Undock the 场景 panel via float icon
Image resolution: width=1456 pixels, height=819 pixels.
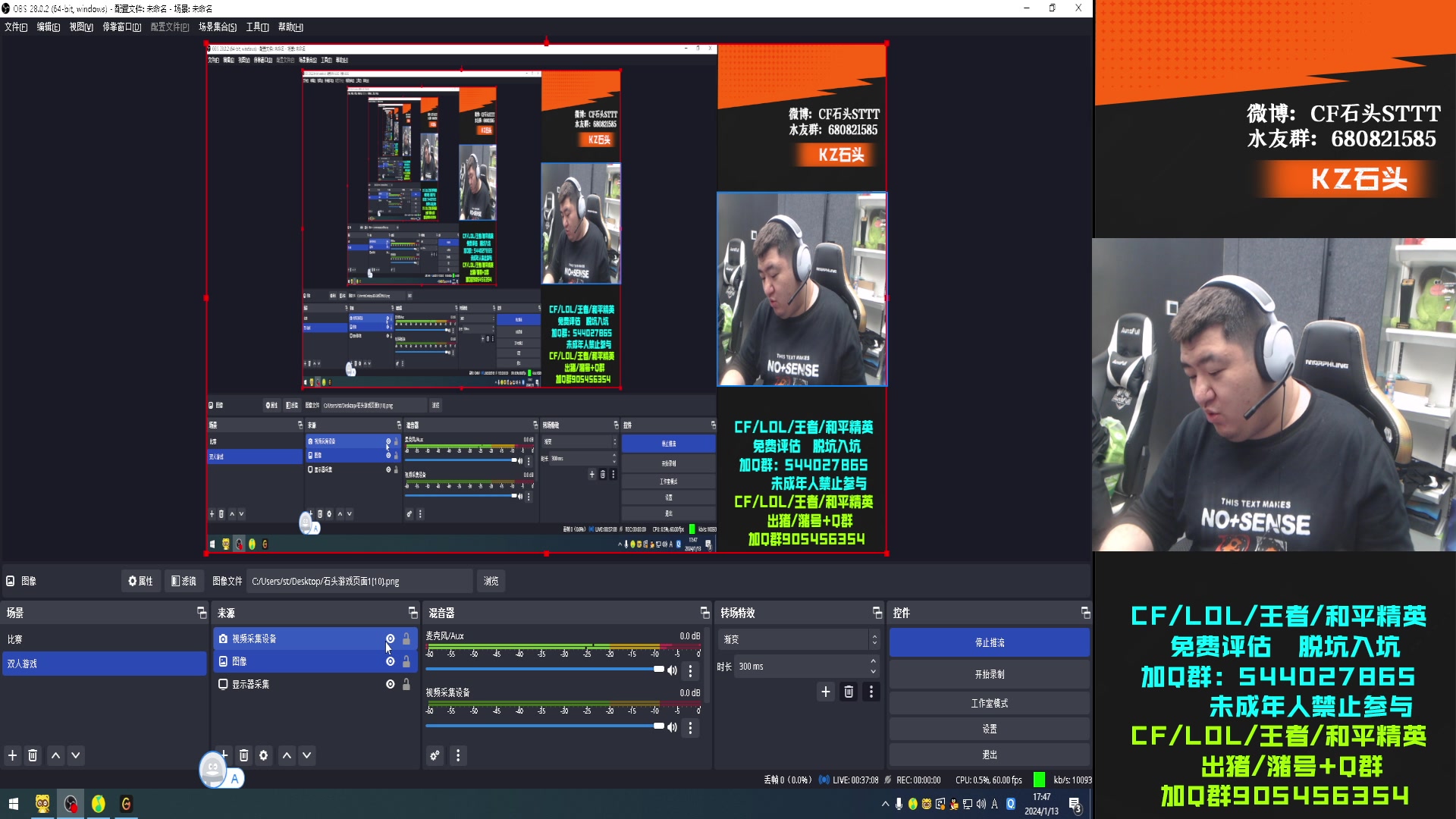click(x=202, y=613)
